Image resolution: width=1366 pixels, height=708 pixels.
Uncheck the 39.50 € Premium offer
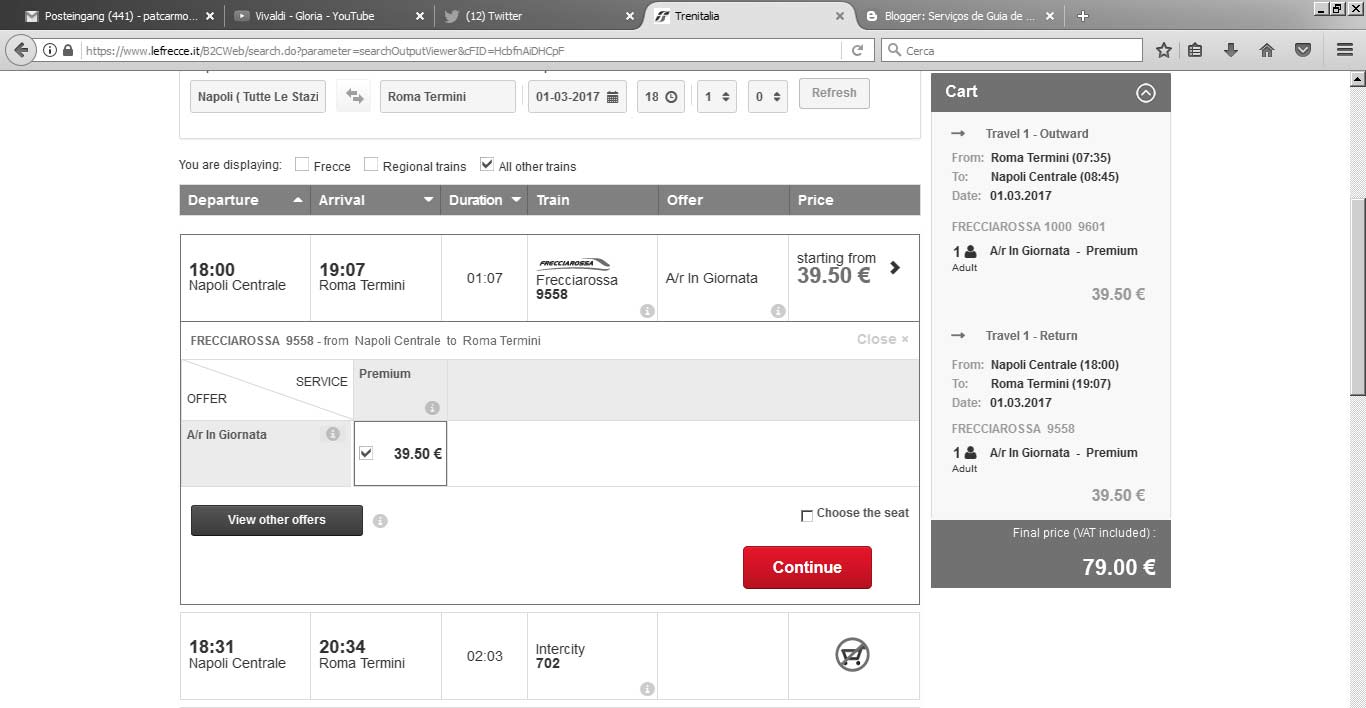coord(366,453)
